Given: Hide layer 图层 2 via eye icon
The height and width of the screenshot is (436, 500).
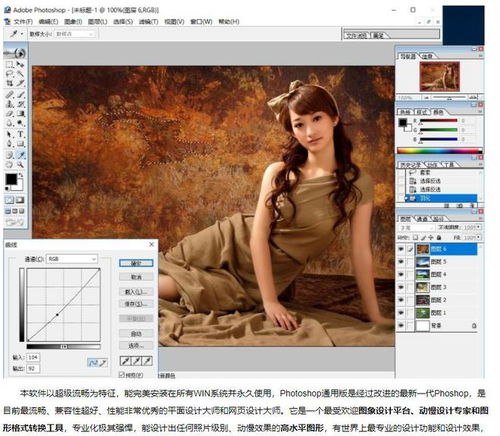Looking at the screenshot, I should [x=401, y=300].
